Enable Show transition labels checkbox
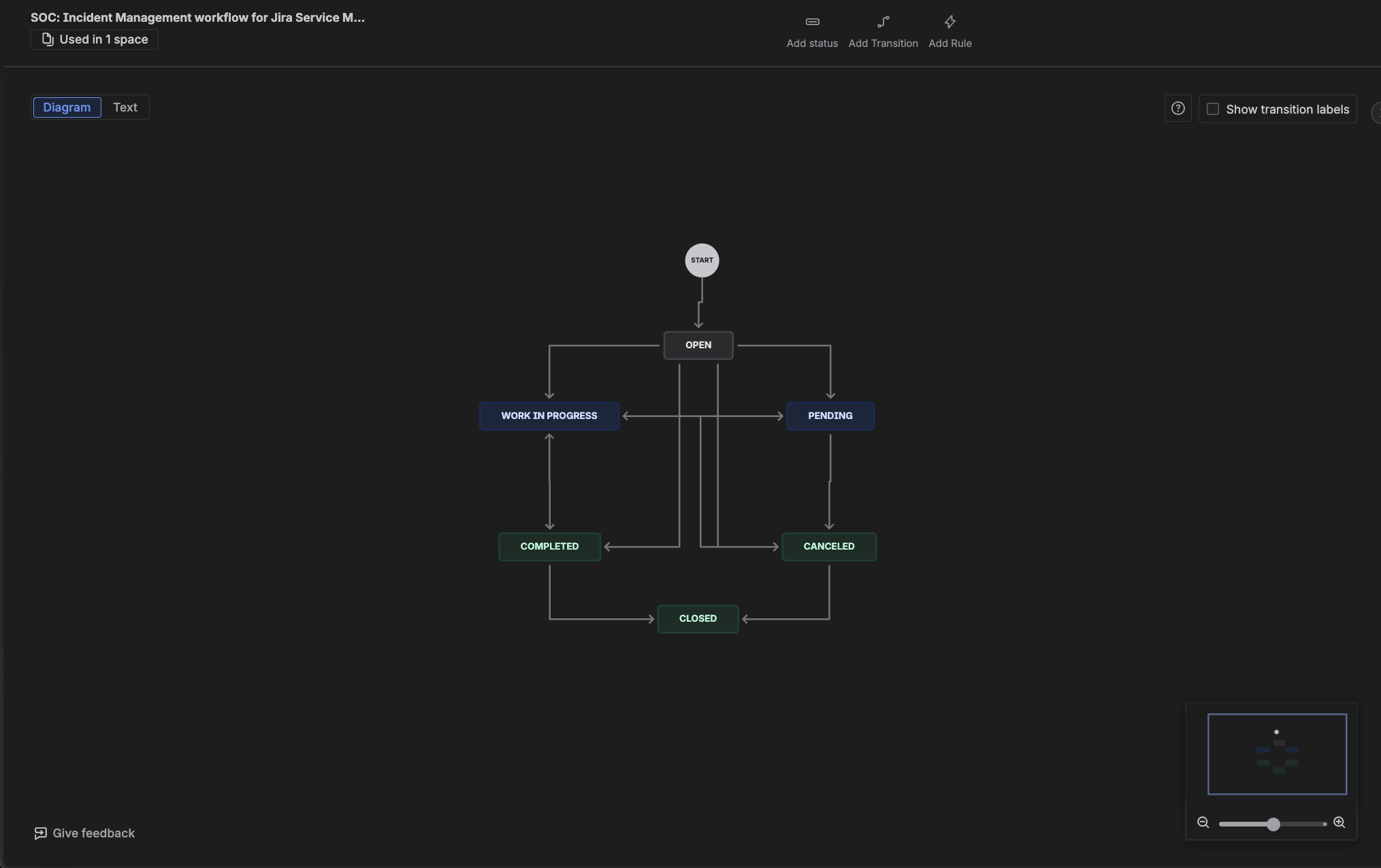Screen dimensions: 1381x868 [1213, 110]
